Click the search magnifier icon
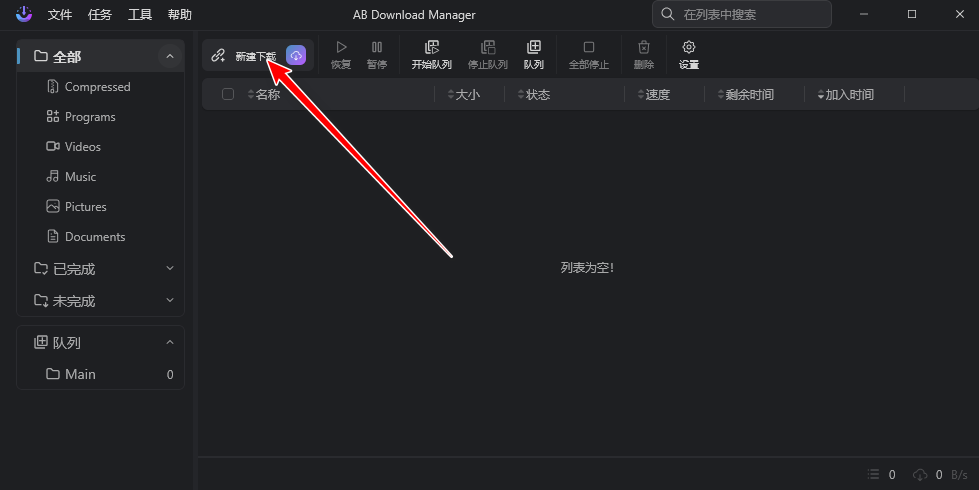The height and width of the screenshot is (490, 979). [667, 14]
